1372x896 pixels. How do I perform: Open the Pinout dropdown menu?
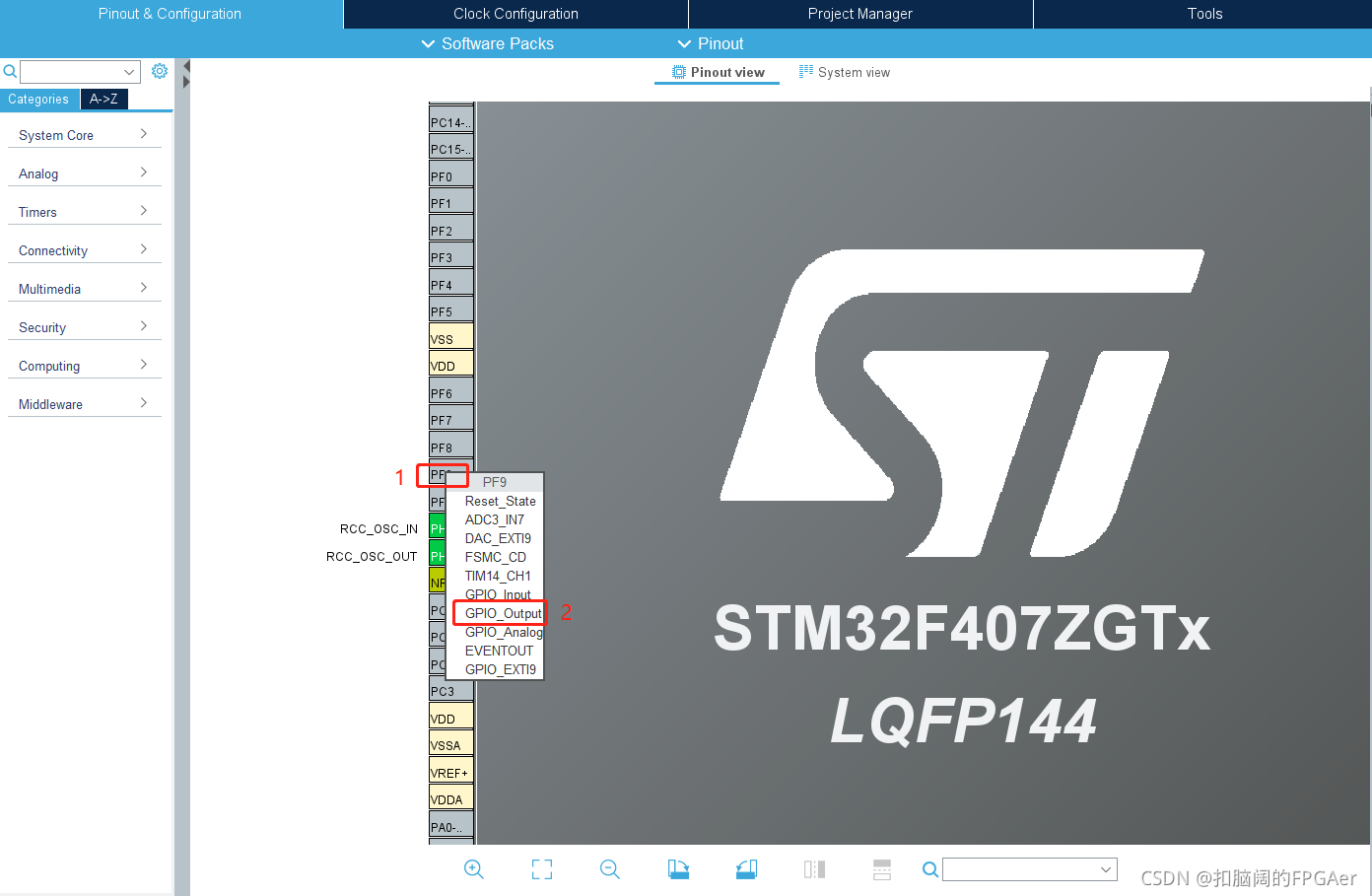pyautogui.click(x=711, y=43)
